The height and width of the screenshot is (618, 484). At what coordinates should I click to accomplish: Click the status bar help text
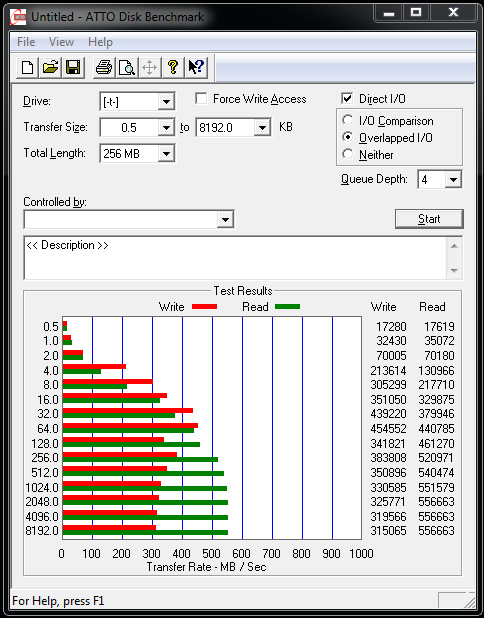pyautogui.click(x=58, y=601)
